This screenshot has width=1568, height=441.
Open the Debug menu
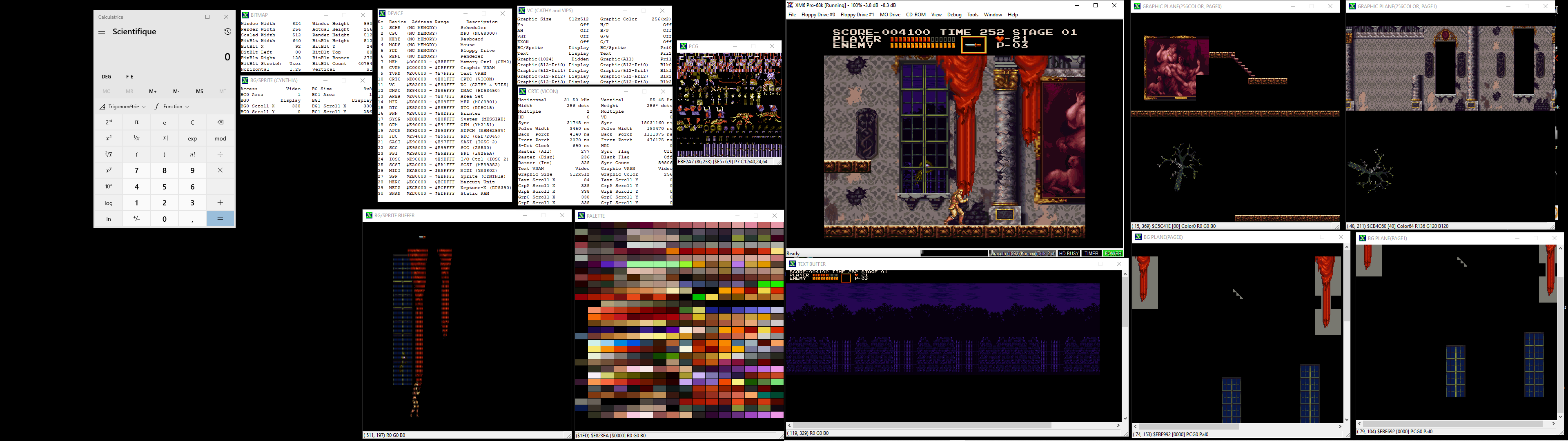954,15
